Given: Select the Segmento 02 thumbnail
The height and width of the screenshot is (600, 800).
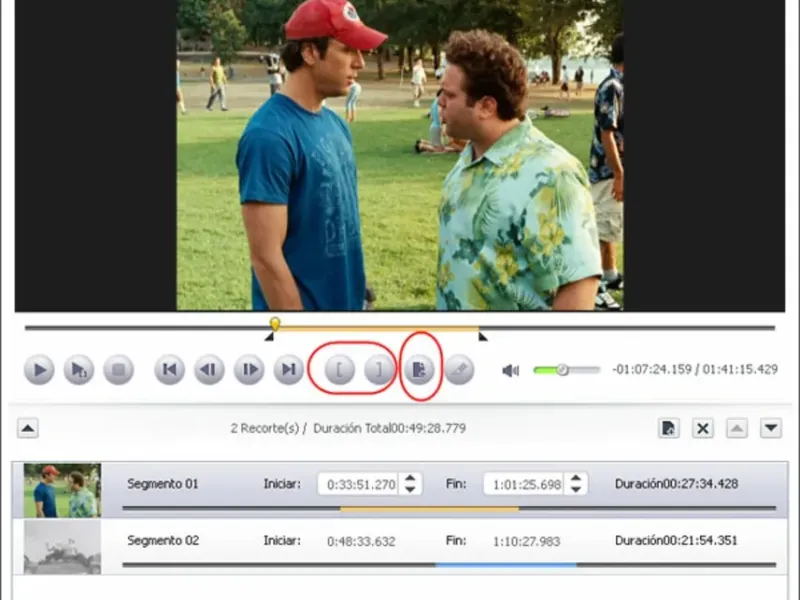Looking at the screenshot, I should coord(62,547).
